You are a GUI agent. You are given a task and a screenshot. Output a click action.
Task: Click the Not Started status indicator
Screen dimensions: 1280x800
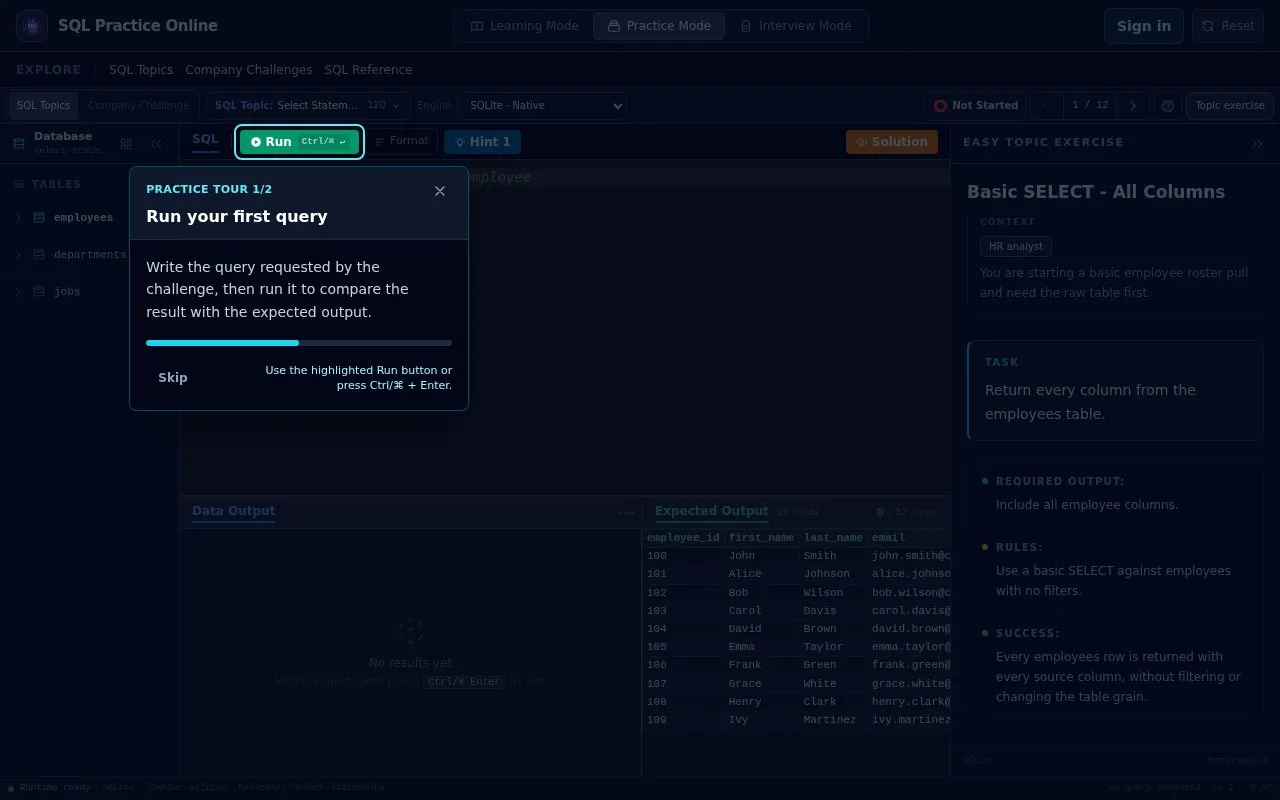click(x=976, y=106)
